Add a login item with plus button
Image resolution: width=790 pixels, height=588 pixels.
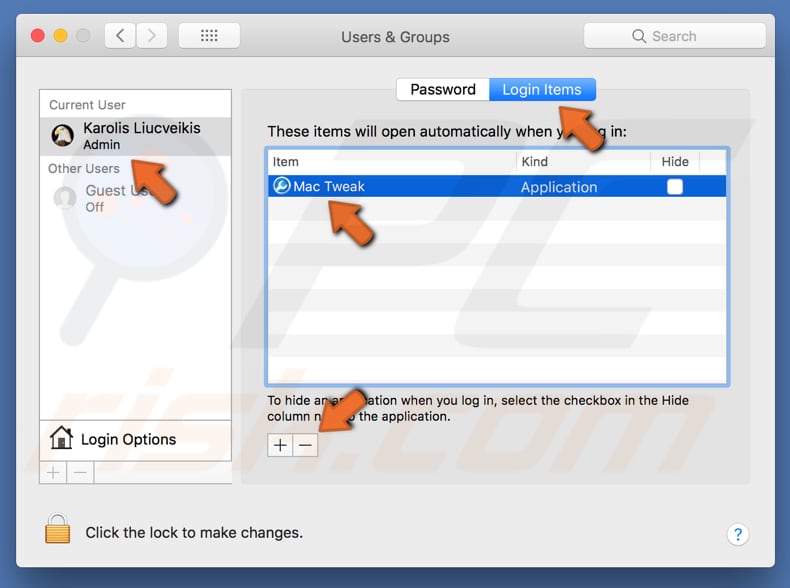(x=280, y=445)
